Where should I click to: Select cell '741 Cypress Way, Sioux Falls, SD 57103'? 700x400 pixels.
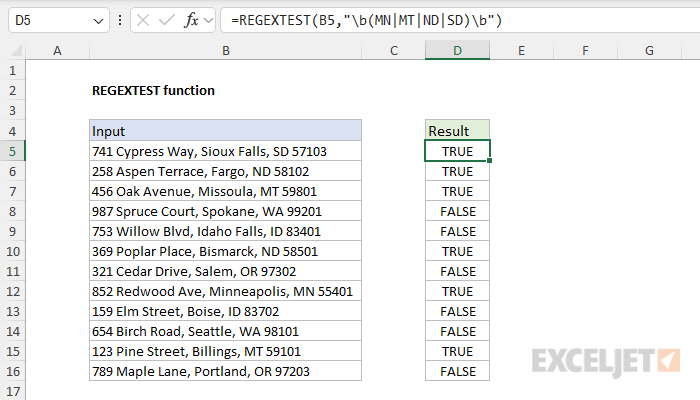tap(225, 151)
